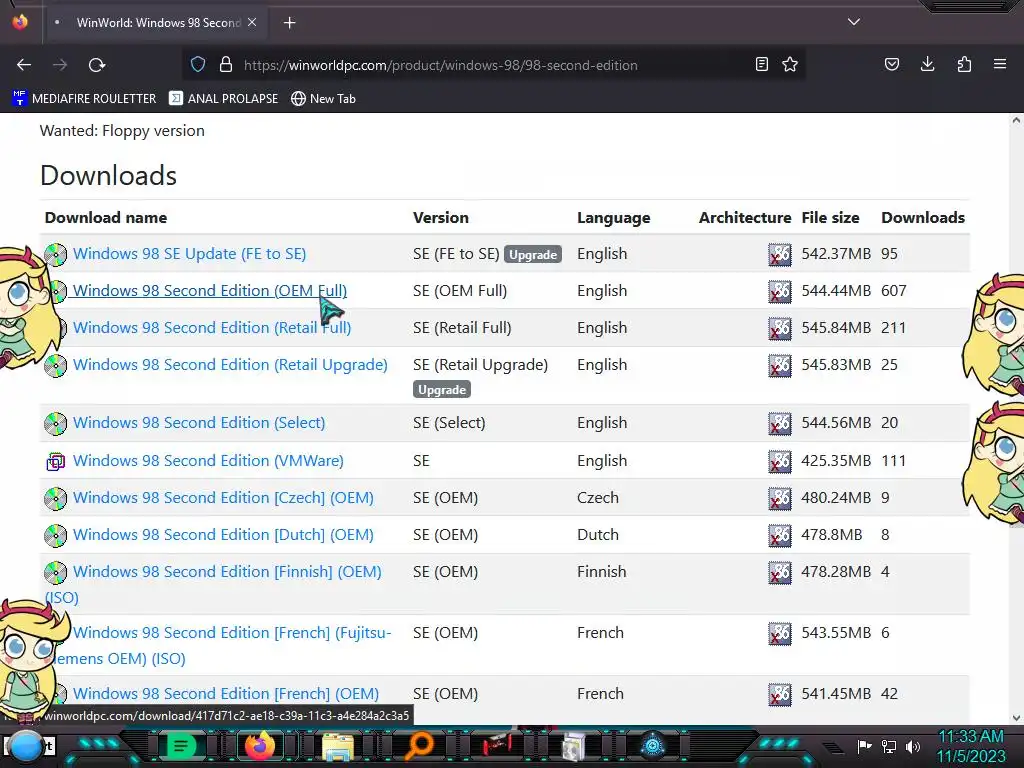Open Windows 98 Second Edition (Retail Full) link

[212, 327]
